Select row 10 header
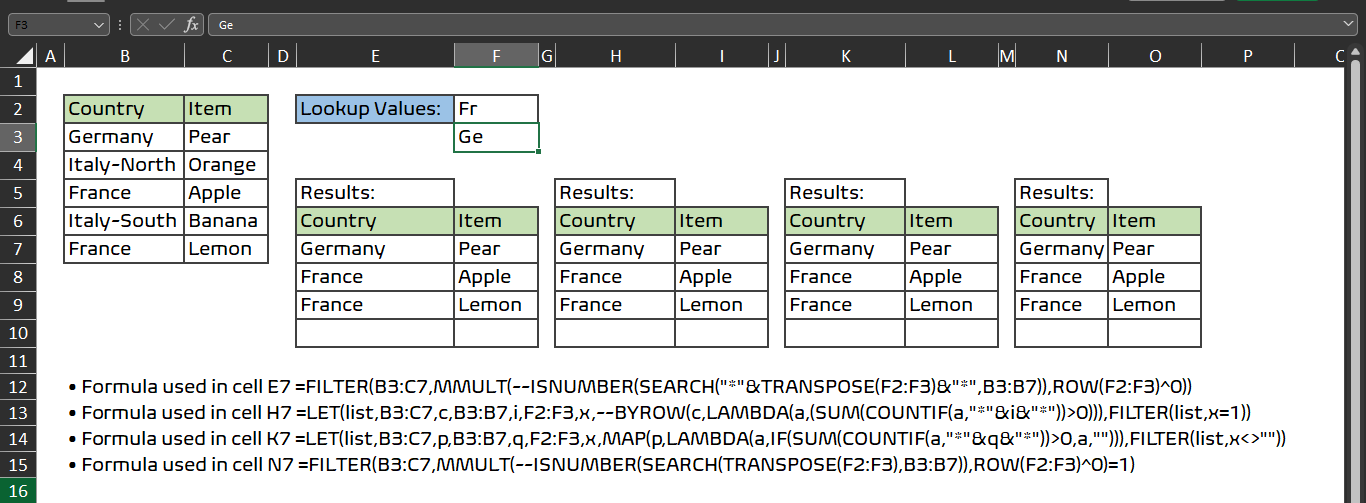The height and width of the screenshot is (503, 1366). (18, 333)
